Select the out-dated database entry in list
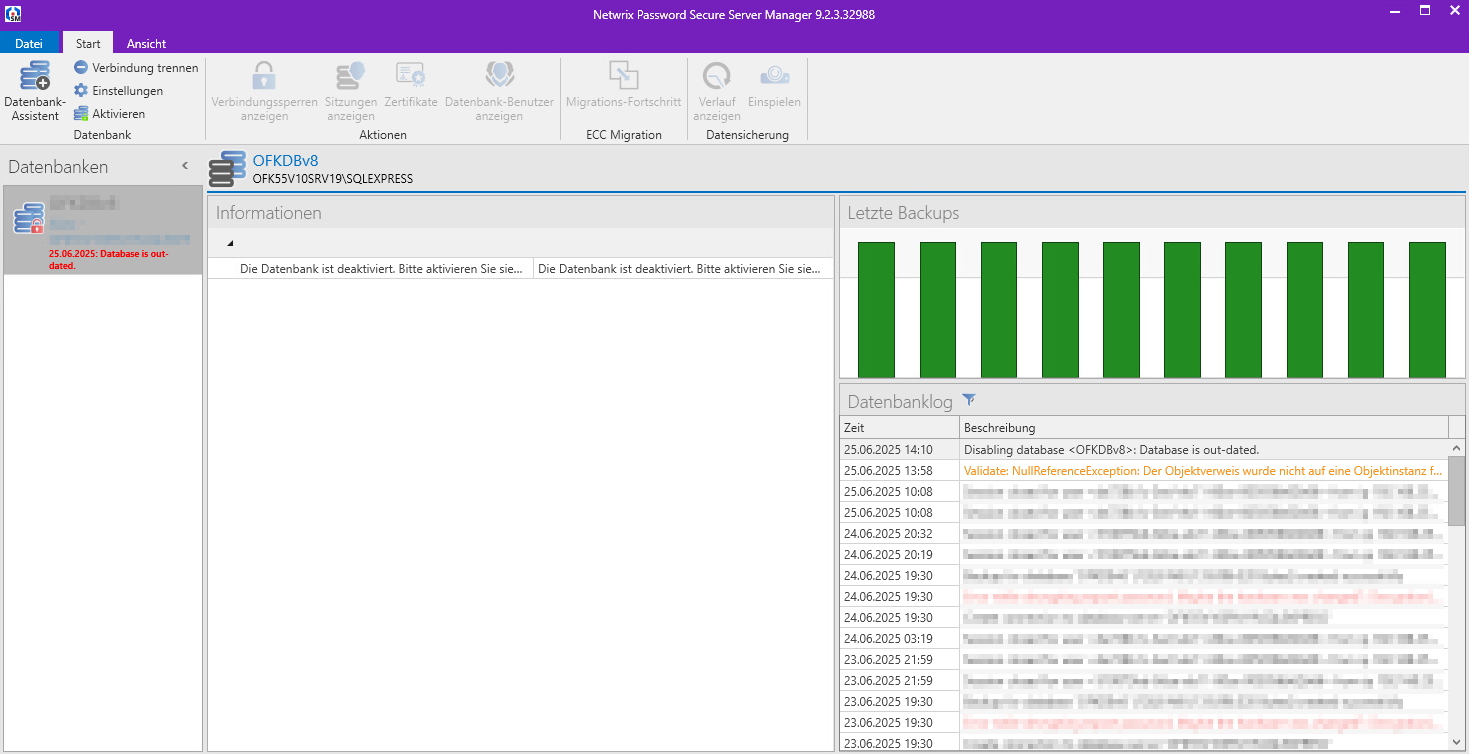The height and width of the screenshot is (754, 1469). point(102,230)
